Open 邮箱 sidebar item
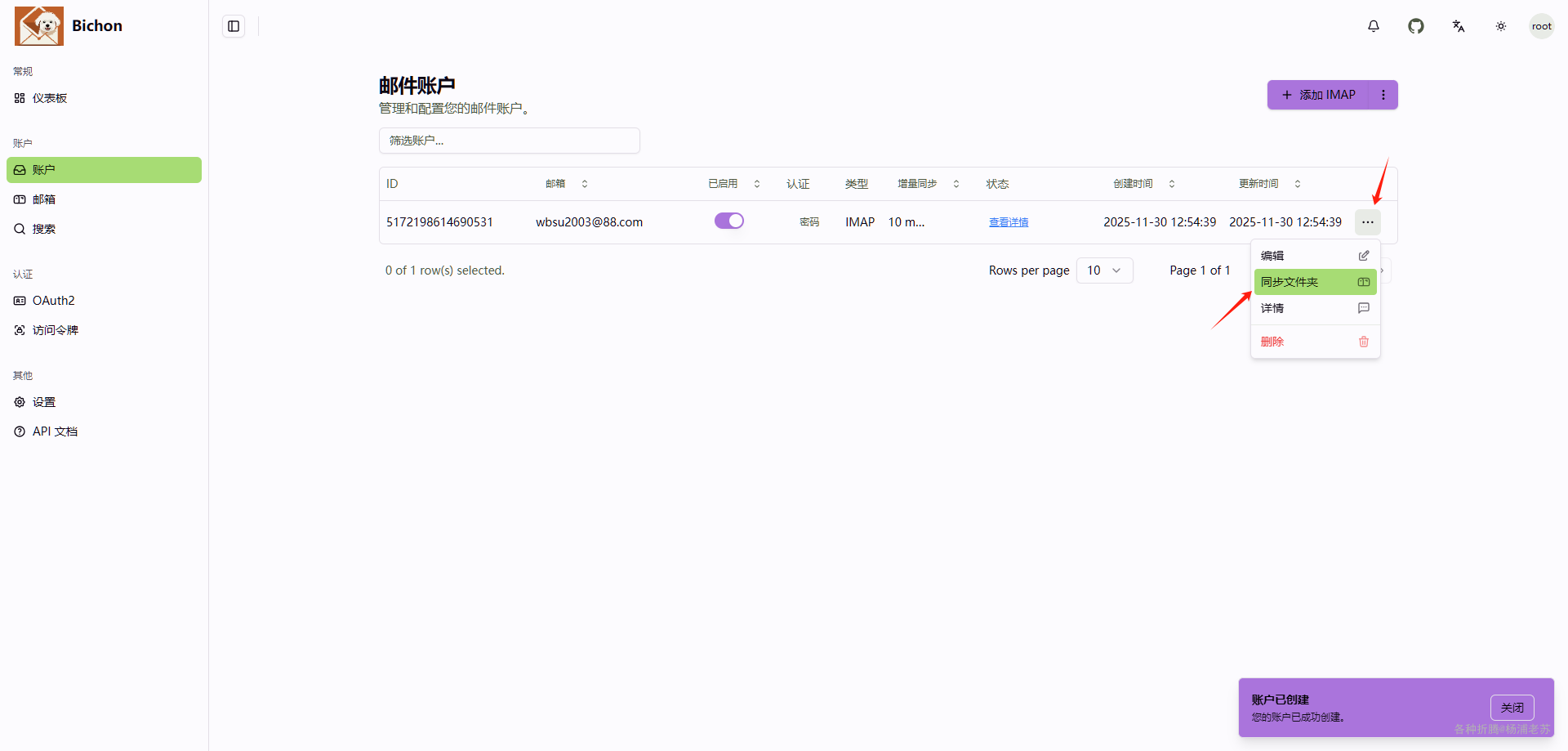 click(x=104, y=199)
